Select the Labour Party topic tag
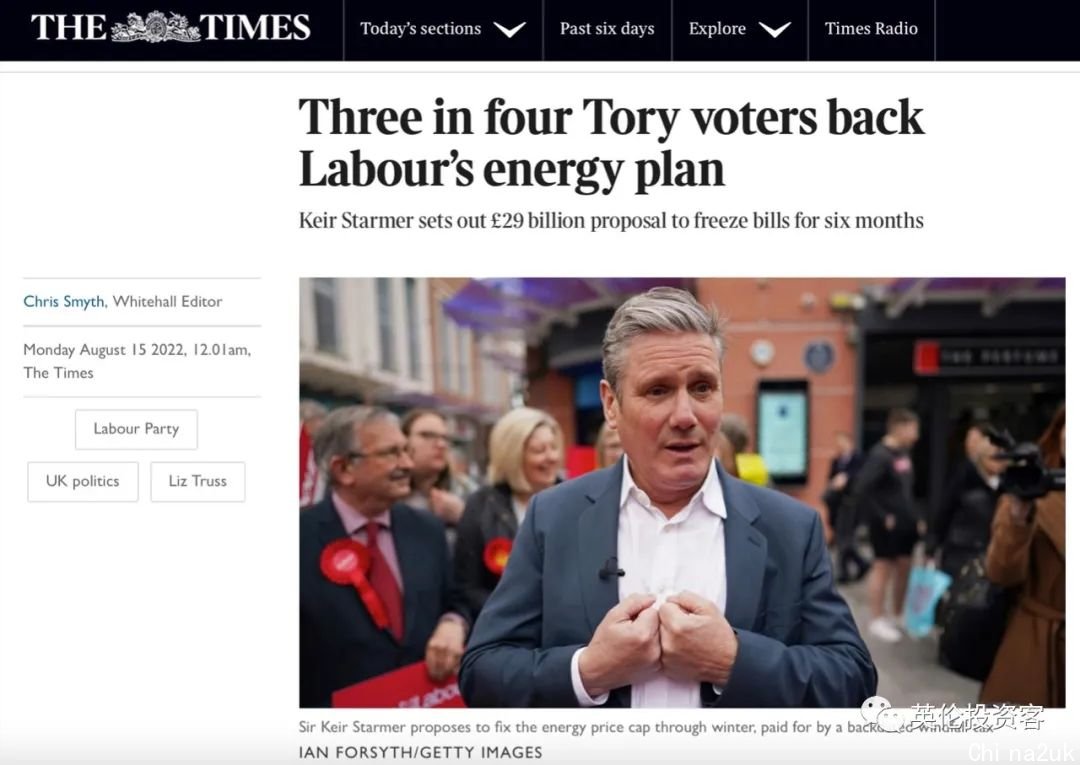 point(136,429)
